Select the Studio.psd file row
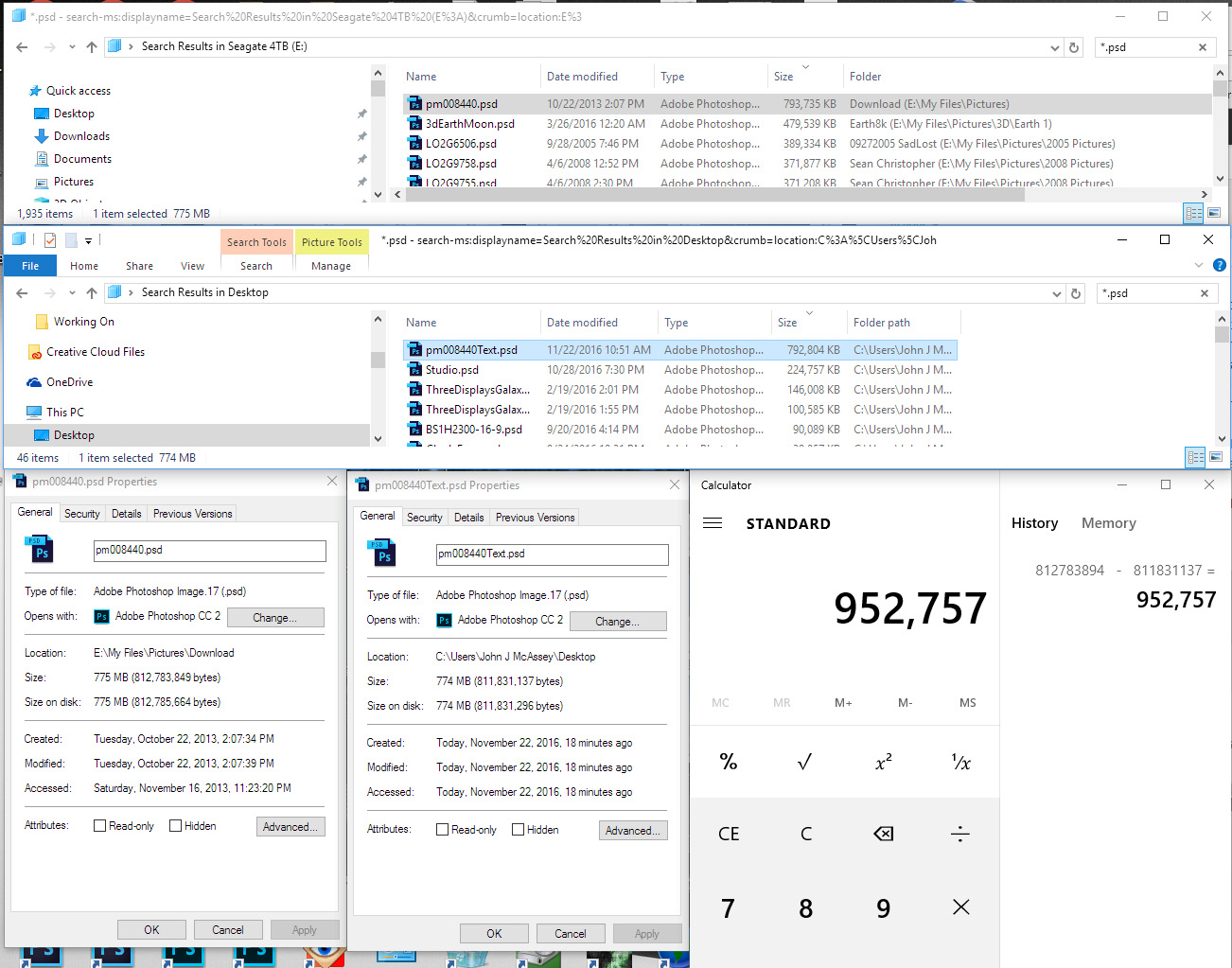The height and width of the screenshot is (968, 1232). pos(679,370)
